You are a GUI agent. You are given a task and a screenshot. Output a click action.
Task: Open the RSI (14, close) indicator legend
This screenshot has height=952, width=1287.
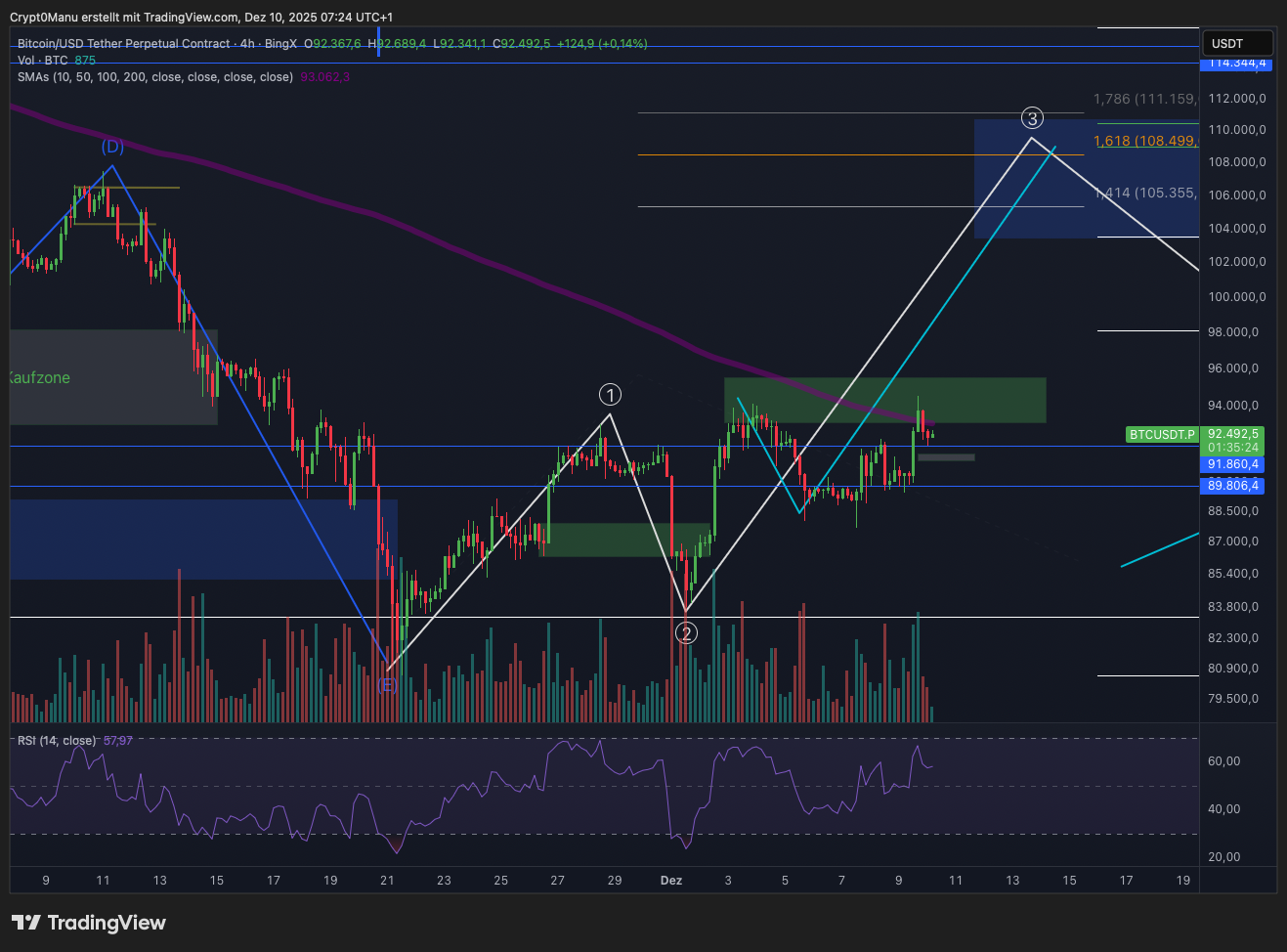pyautogui.click(x=57, y=741)
